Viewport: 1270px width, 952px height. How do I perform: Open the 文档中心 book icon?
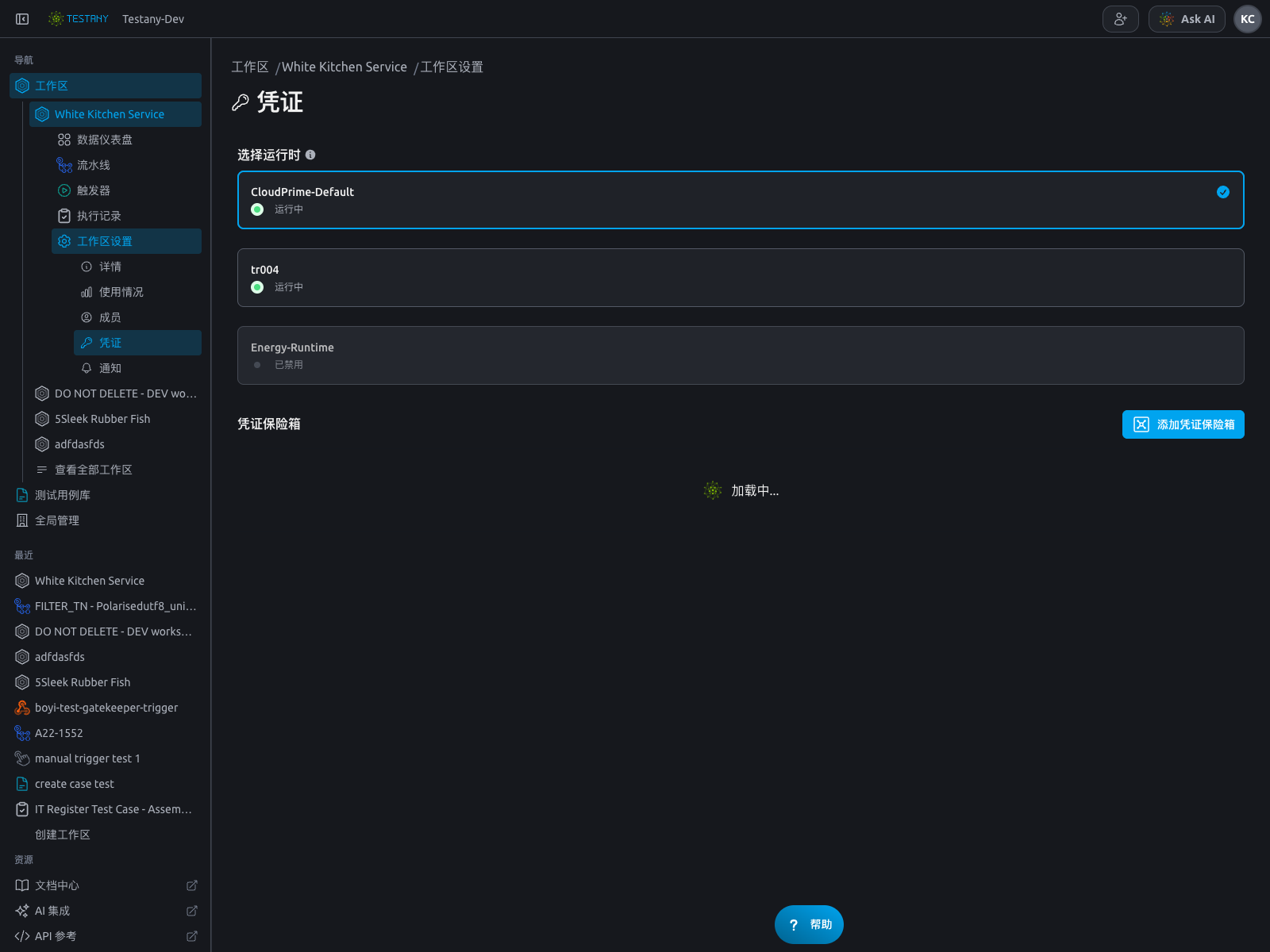[x=22, y=885]
